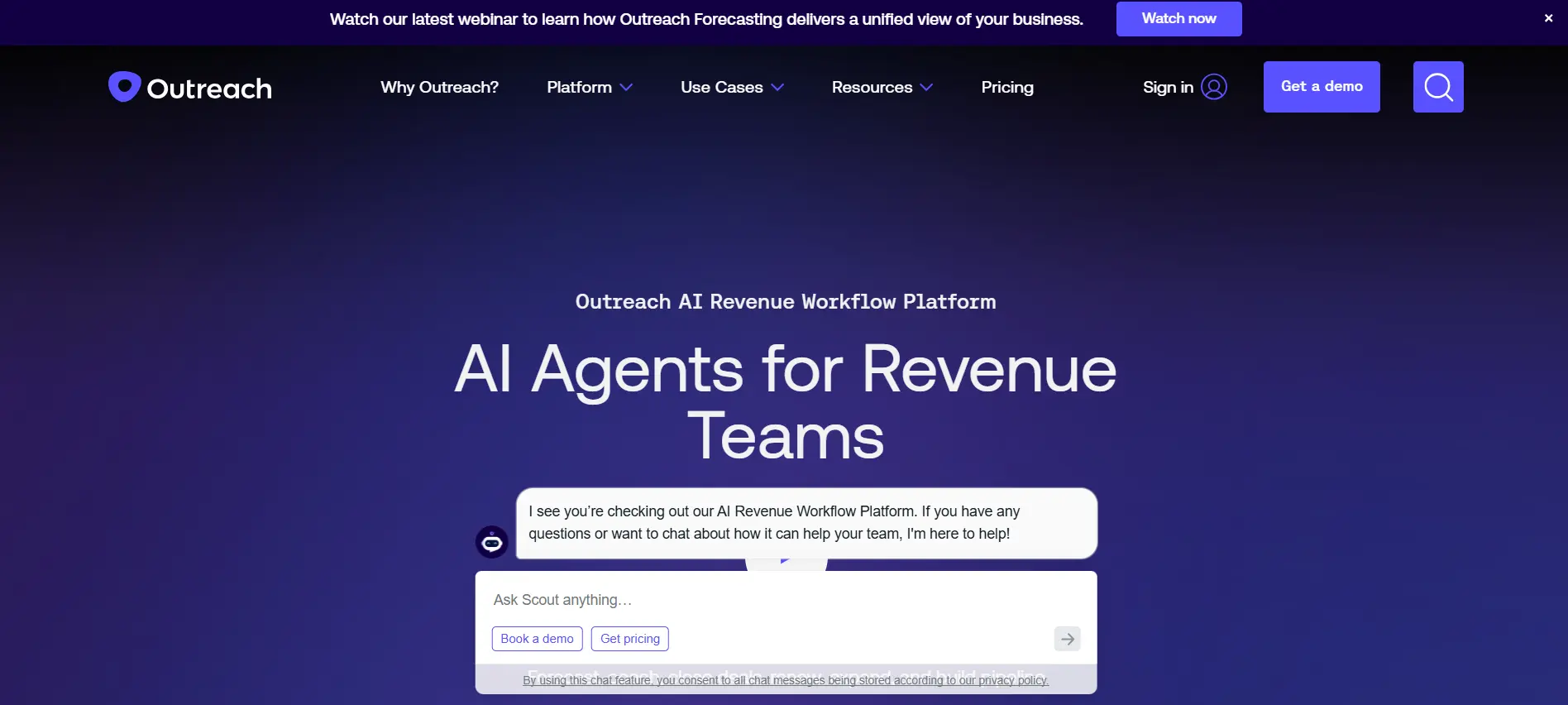Go to Pricing in the navigation
Screen dimensions: 1568x705
point(1006,88)
